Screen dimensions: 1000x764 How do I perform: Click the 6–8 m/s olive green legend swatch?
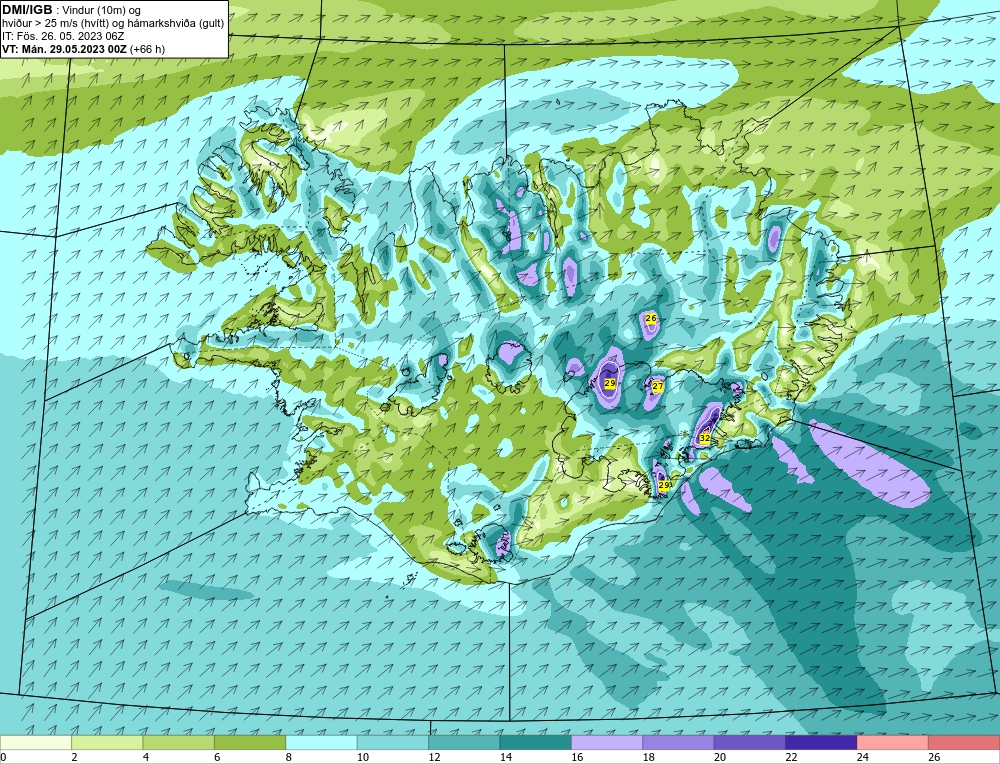coord(250,742)
